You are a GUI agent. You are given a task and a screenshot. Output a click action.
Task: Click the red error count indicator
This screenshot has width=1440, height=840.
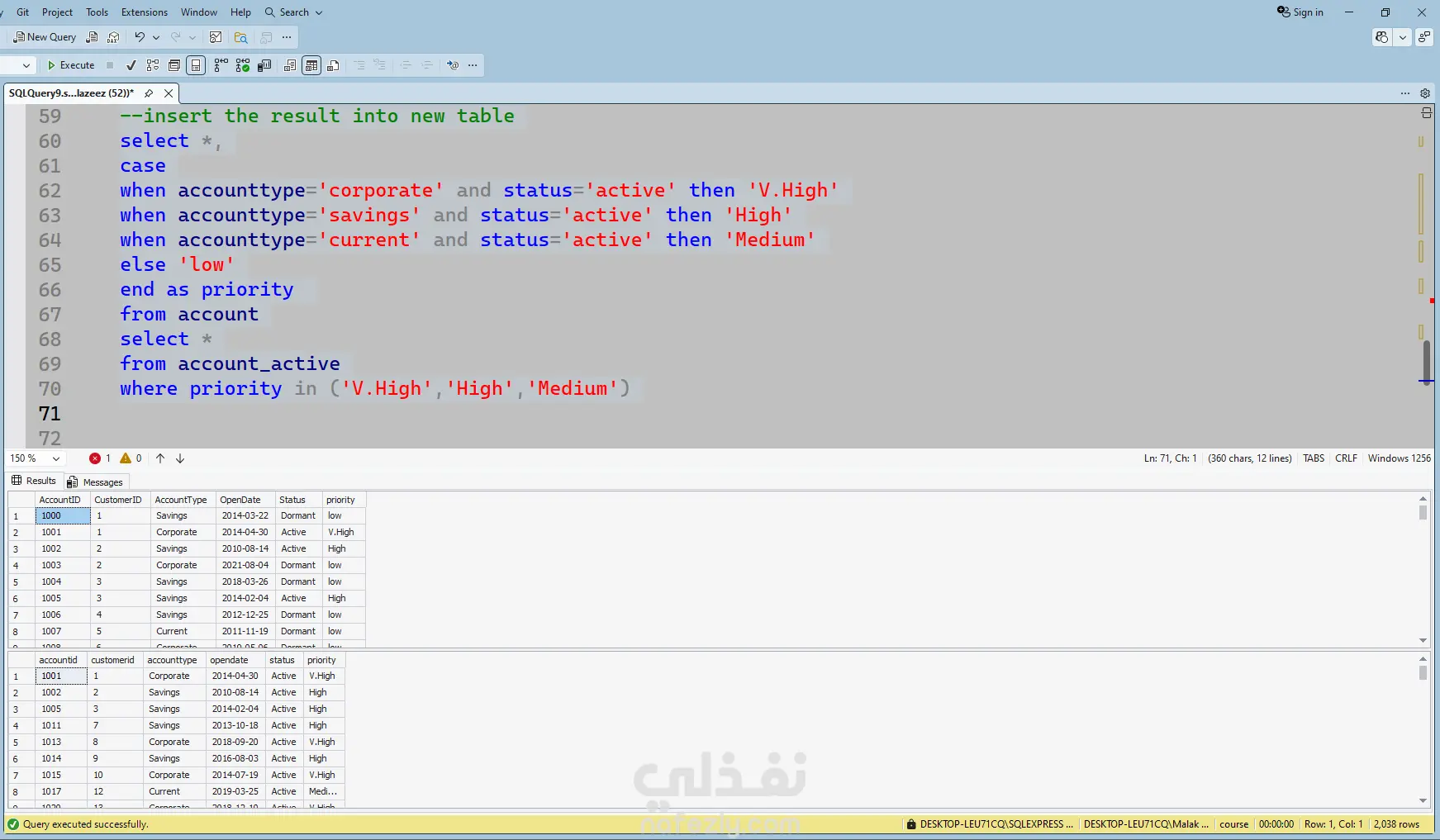click(100, 458)
